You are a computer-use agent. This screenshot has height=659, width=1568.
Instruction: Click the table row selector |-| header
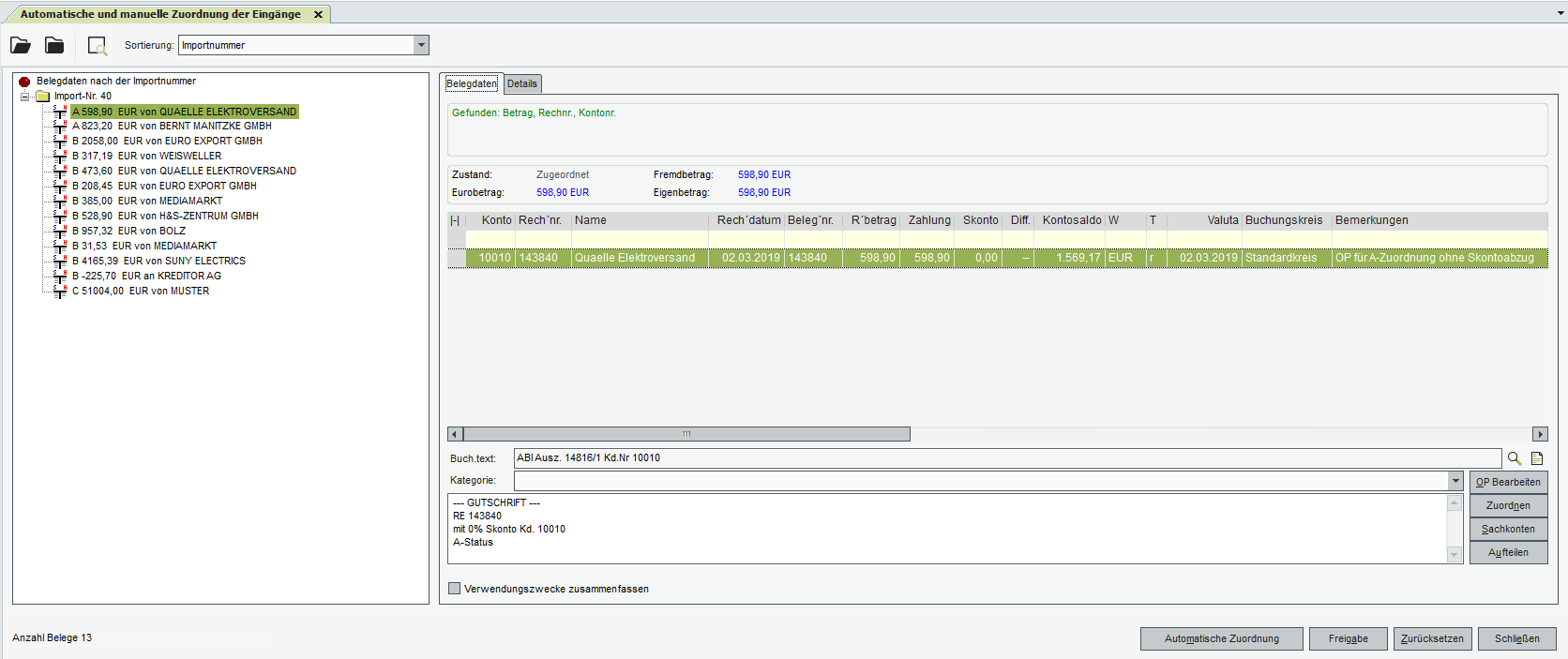coord(456,220)
